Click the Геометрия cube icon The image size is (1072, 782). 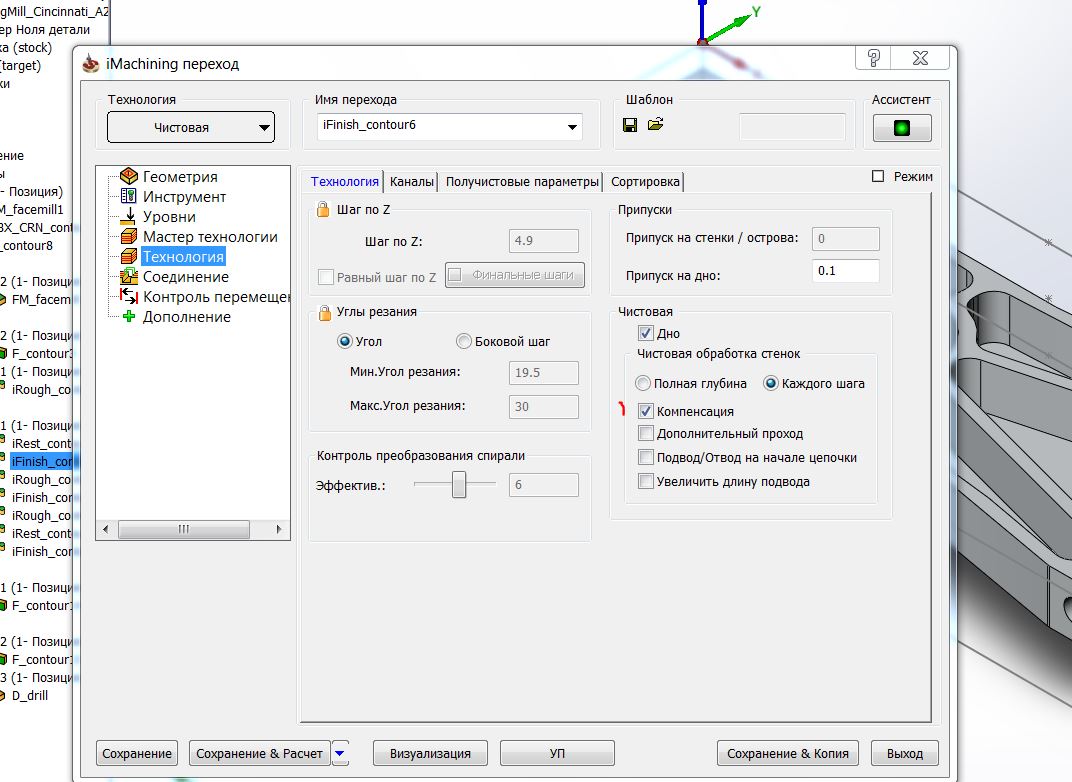pos(129,176)
